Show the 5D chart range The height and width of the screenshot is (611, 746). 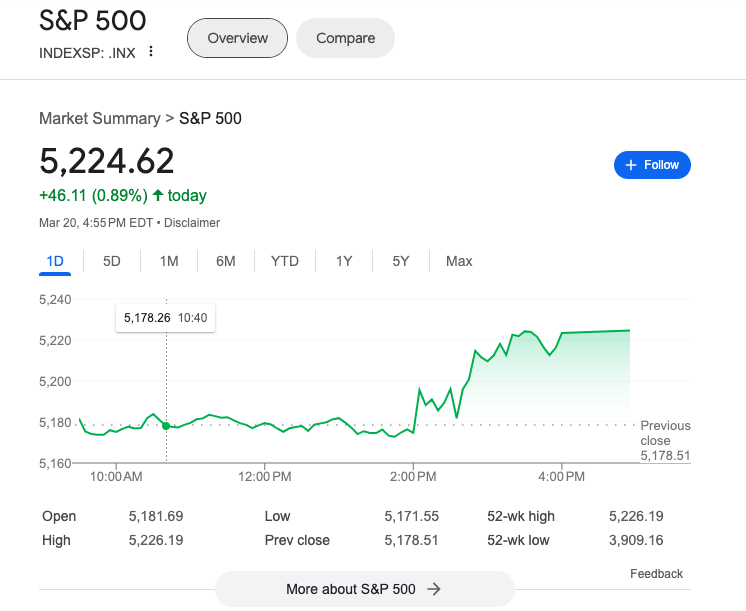coord(112,261)
